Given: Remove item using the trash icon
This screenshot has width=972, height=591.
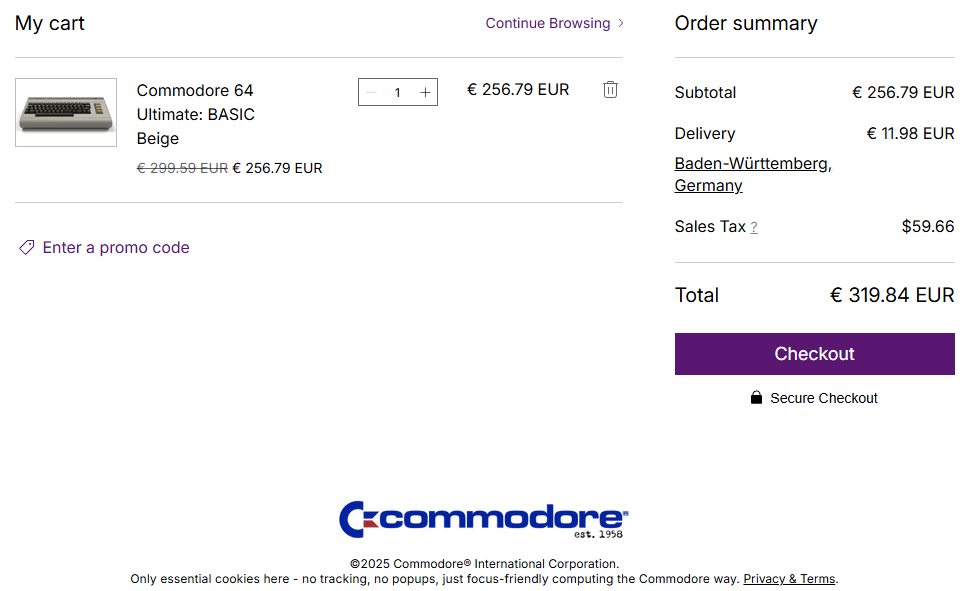Looking at the screenshot, I should (x=610, y=90).
